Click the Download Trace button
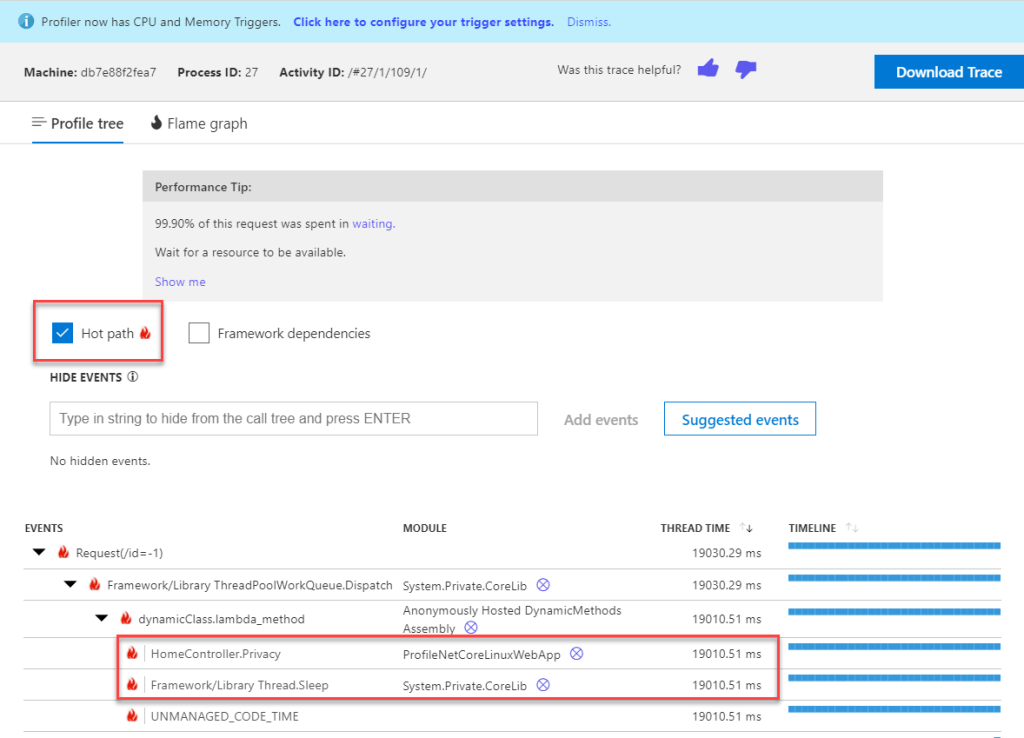1024x738 pixels. click(x=948, y=71)
